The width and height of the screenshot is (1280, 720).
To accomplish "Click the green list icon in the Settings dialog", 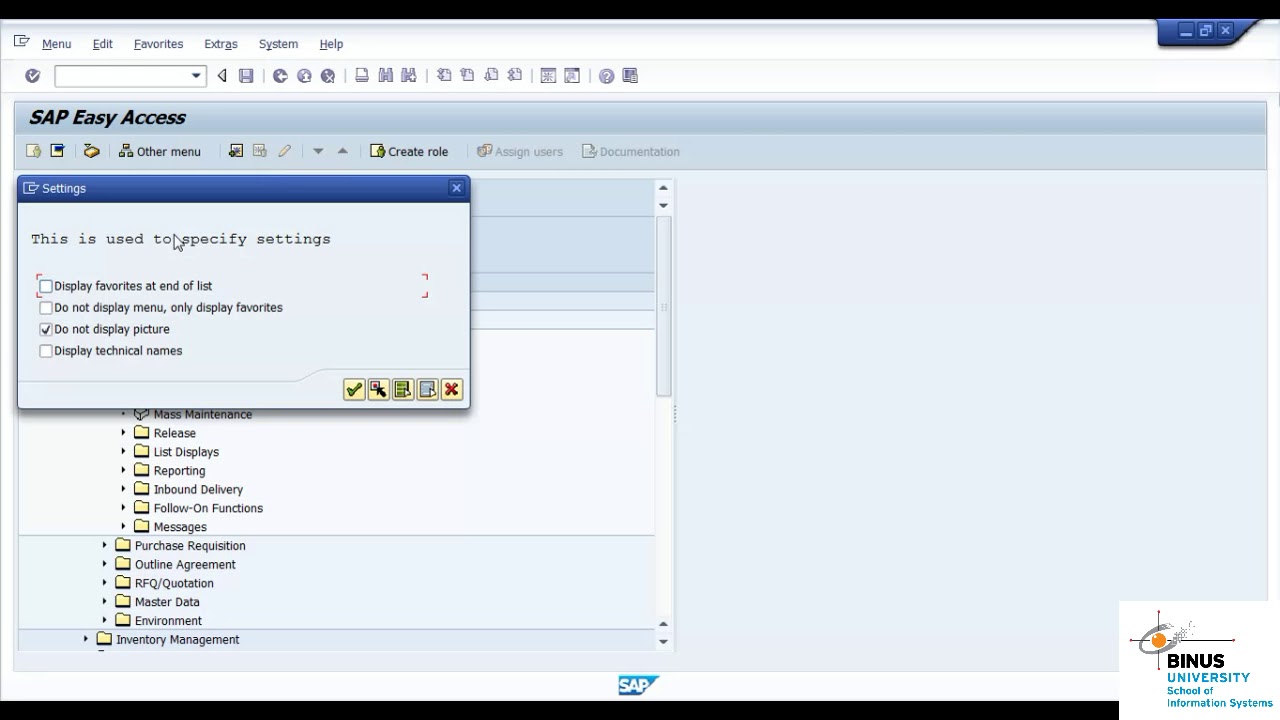I will pyautogui.click(x=403, y=389).
